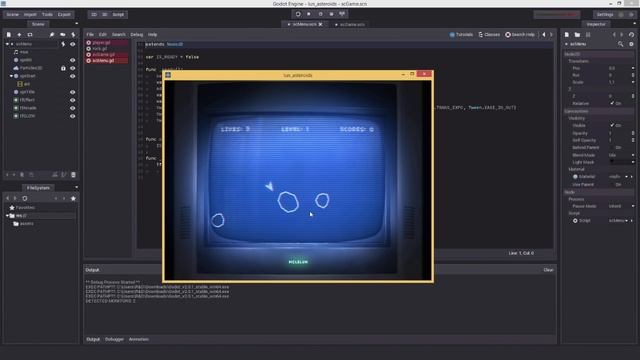Click the Light Mask field in Inspector
Viewport: 640px width, 360px height.
click(622, 162)
